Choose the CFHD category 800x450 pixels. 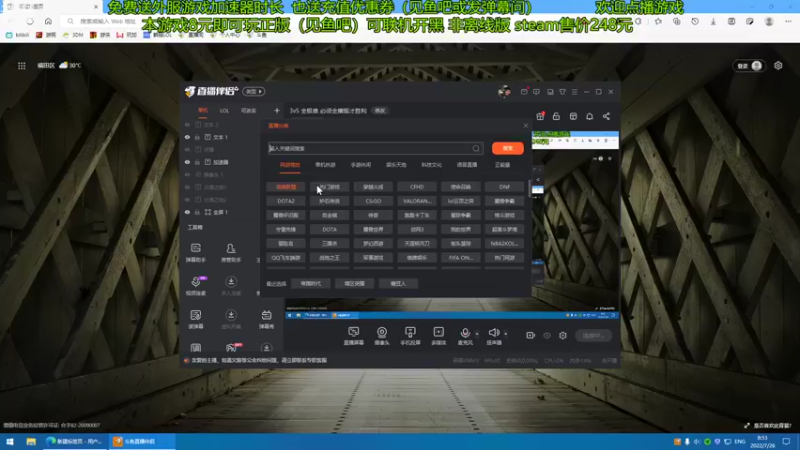click(417, 187)
